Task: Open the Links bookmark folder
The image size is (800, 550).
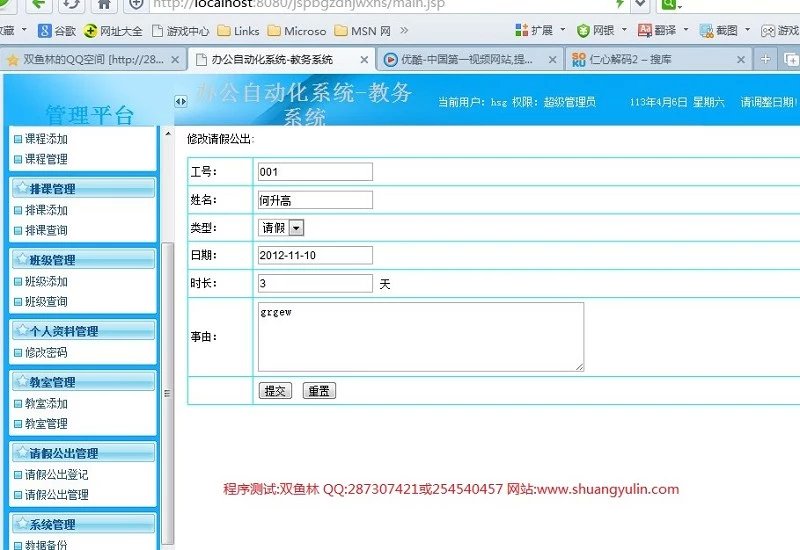Action: coord(238,31)
